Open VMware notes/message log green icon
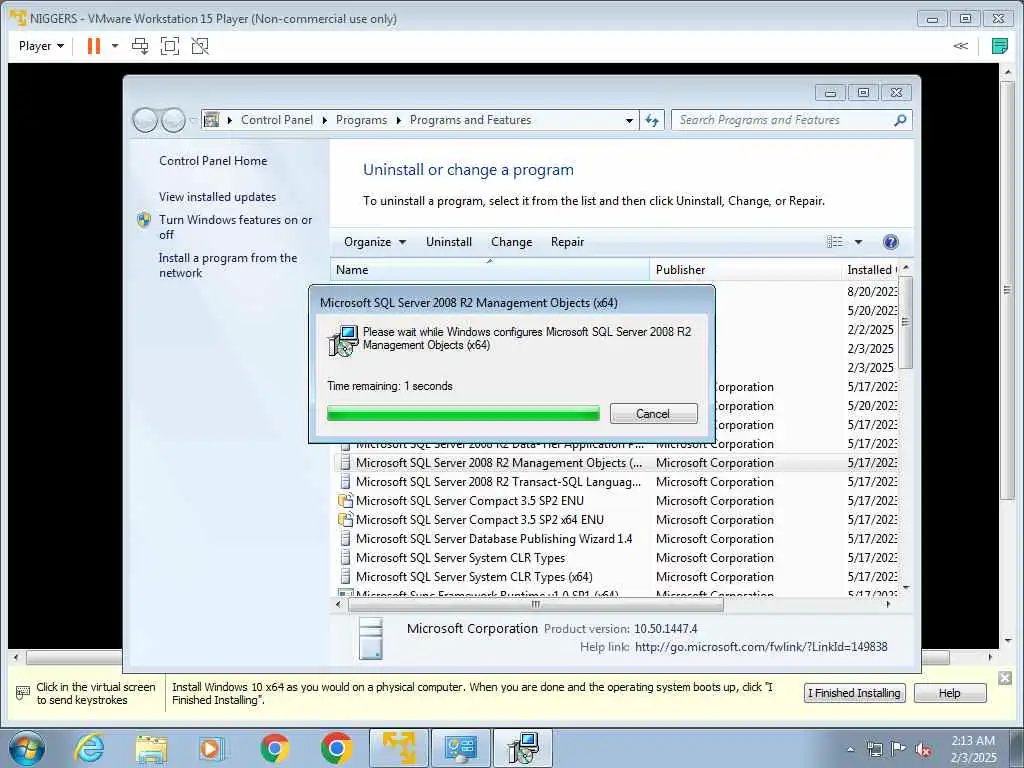The image size is (1024, 768). coord(999,46)
